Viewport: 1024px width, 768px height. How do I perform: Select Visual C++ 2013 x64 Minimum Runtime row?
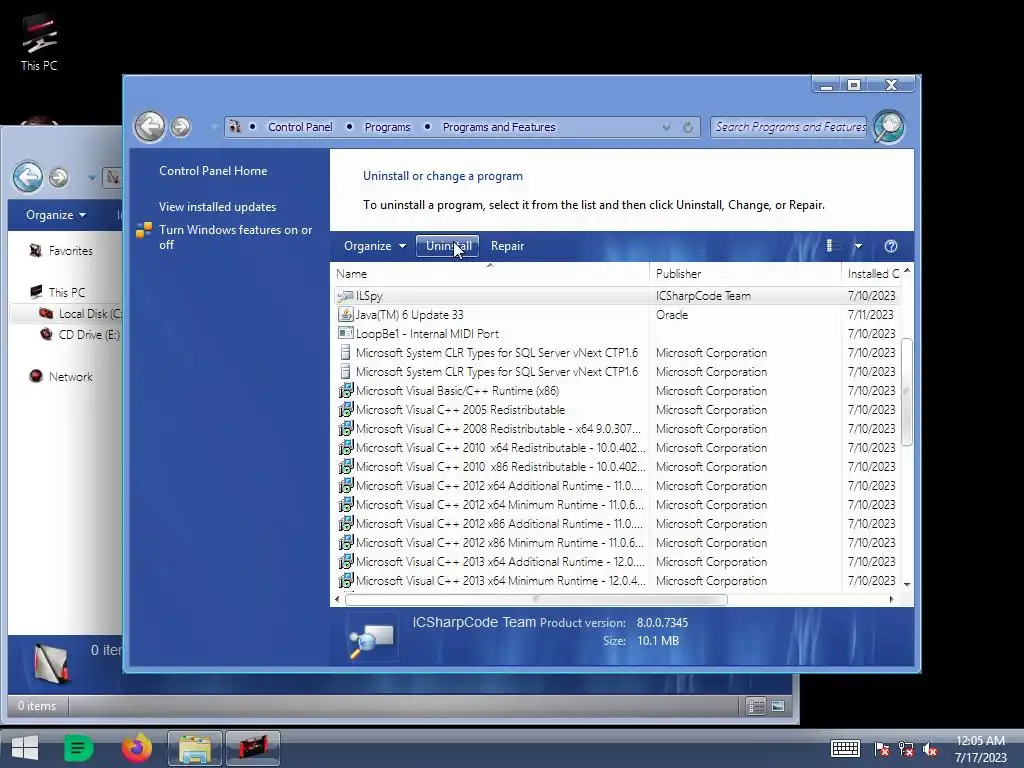pos(615,581)
